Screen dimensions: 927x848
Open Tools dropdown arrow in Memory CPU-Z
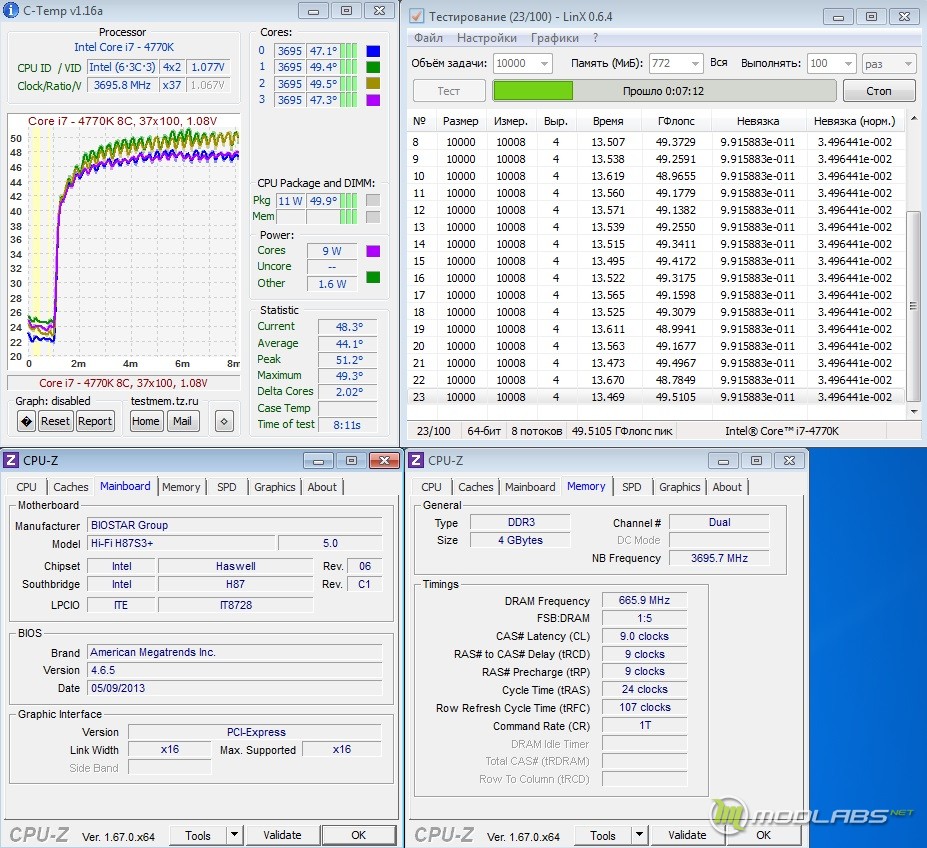(639, 835)
